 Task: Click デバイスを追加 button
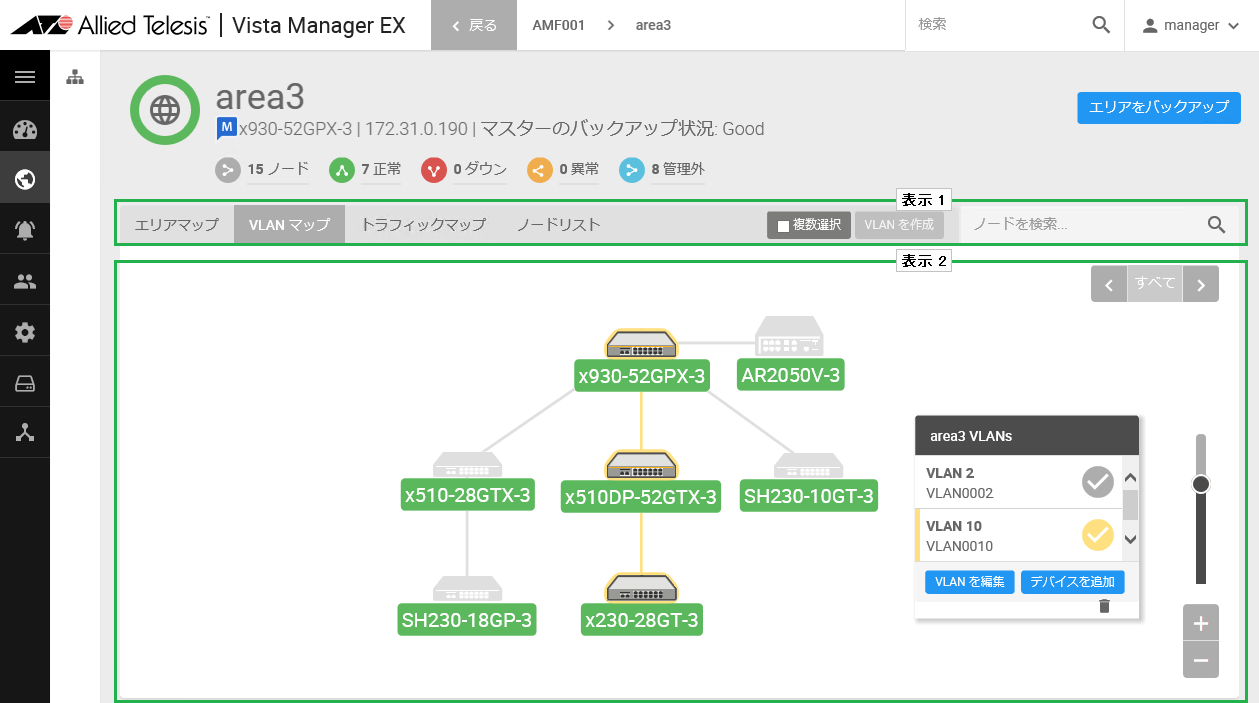[1073, 581]
